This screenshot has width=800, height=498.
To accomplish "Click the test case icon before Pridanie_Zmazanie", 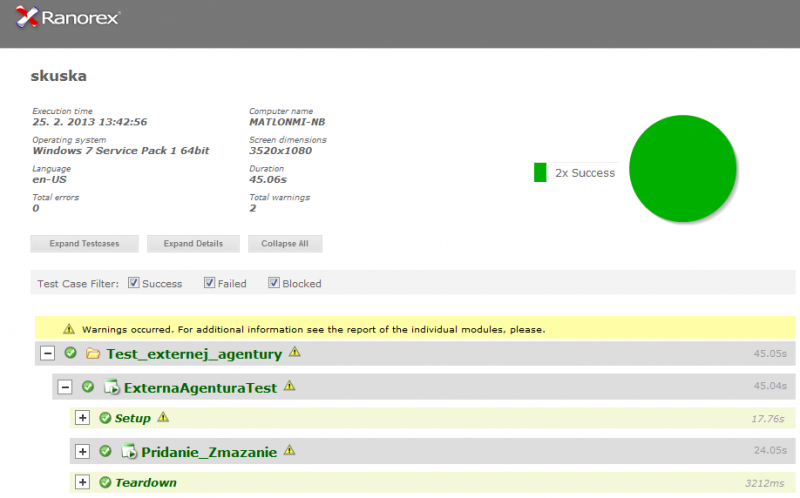I will [129, 452].
